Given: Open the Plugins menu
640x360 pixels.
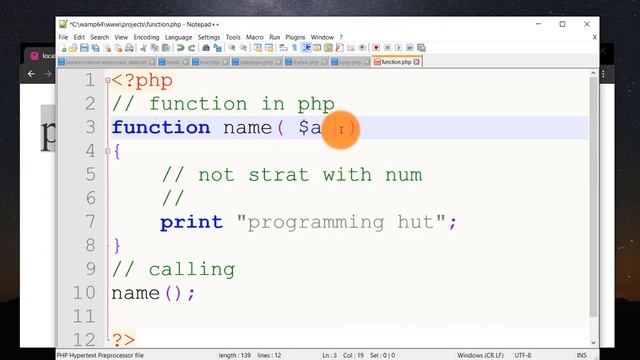Looking at the screenshot, I should 295,37.
